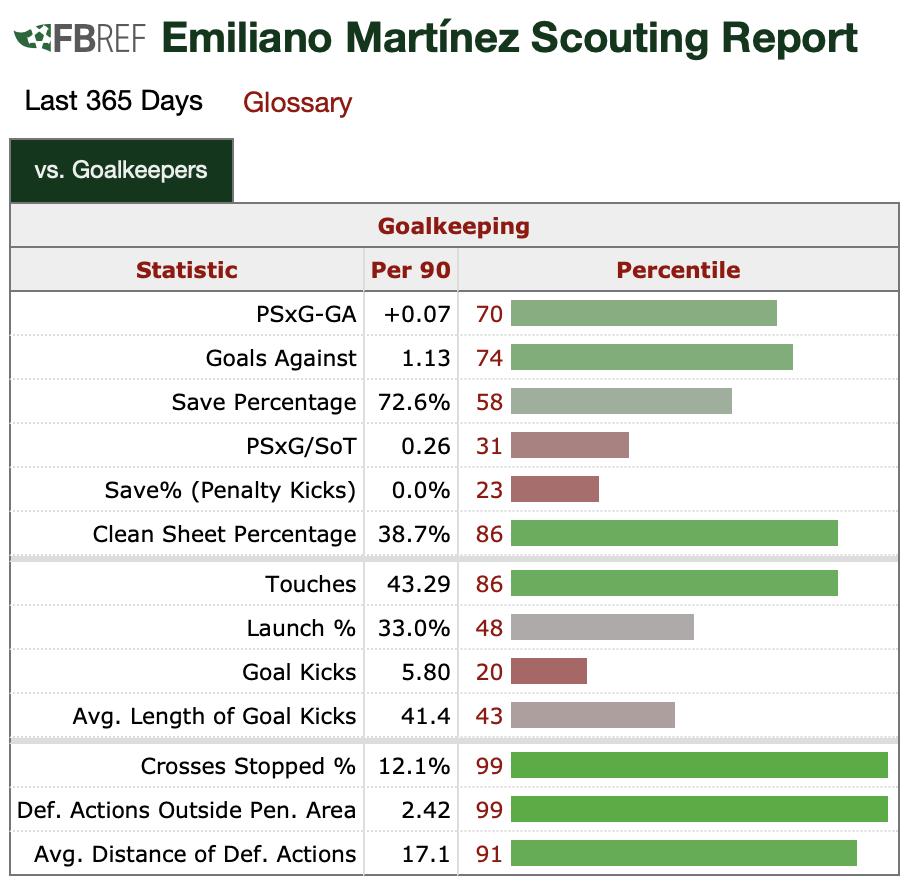Click the Launch % statistic label
The width and height of the screenshot is (923, 893).
coord(301,628)
